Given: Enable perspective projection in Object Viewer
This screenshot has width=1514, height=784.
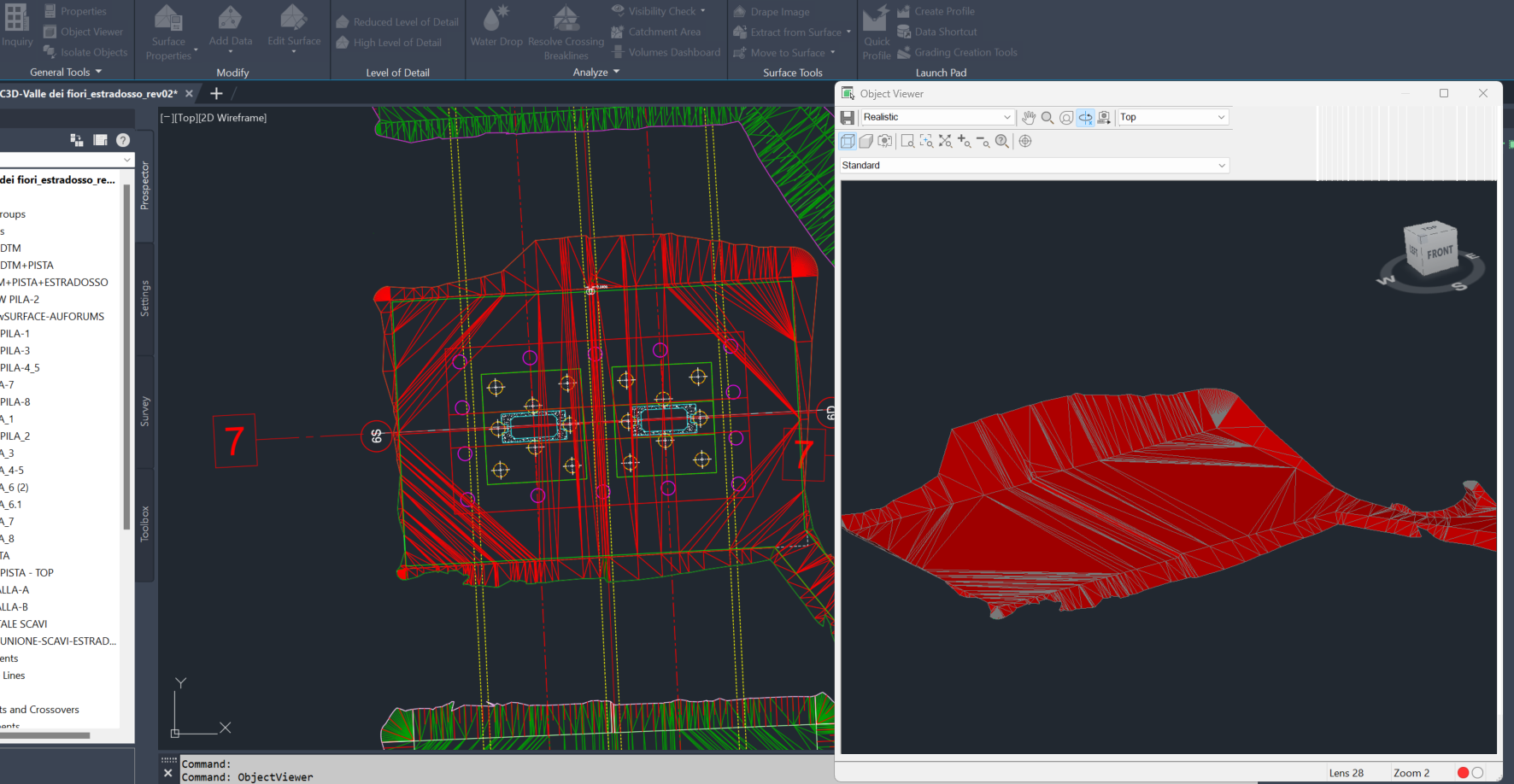Looking at the screenshot, I should (x=866, y=141).
